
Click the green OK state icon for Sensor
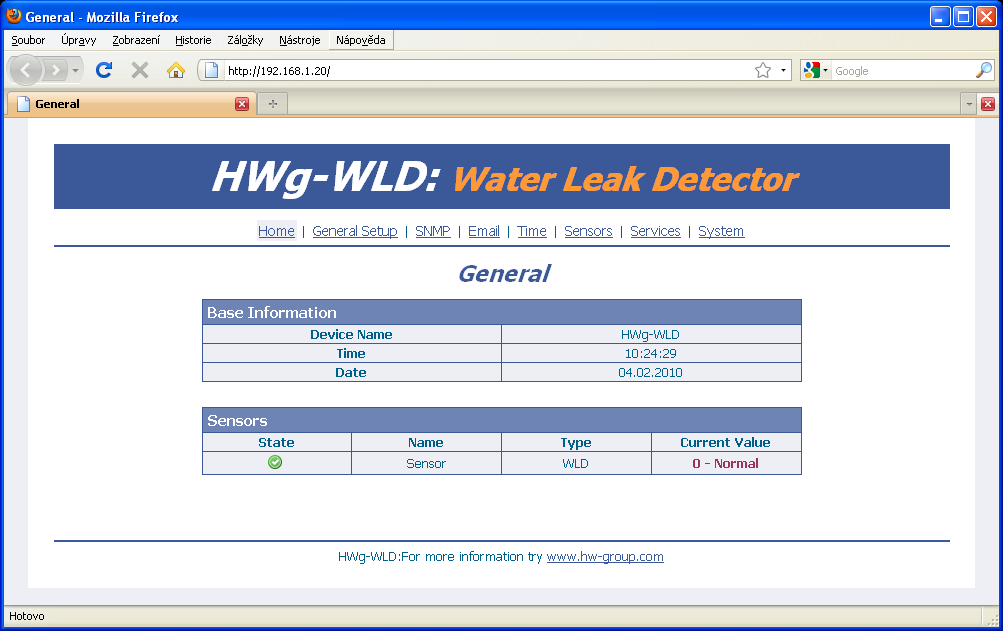[x=275, y=462]
